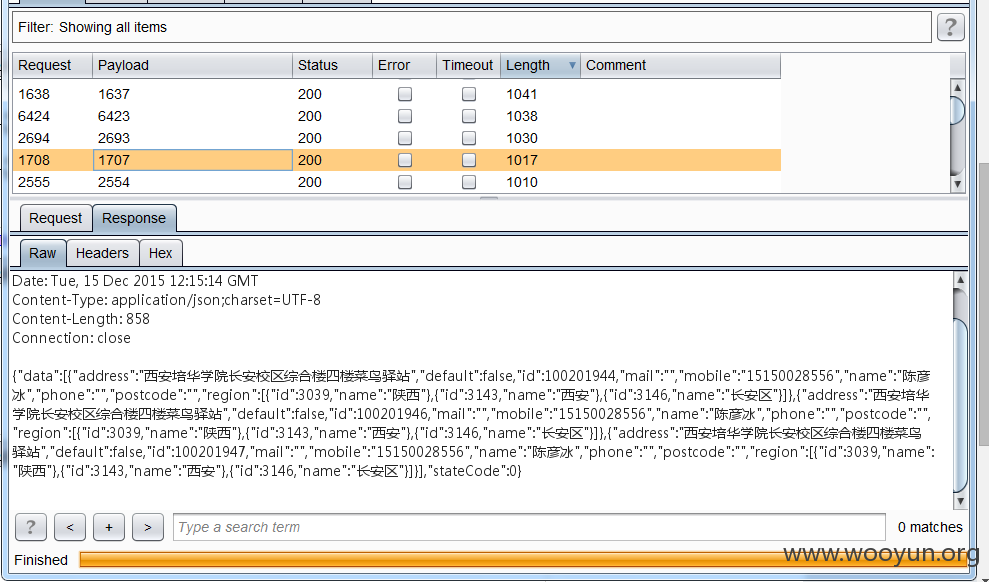Sort by Payload column header
Image resolution: width=989 pixels, height=582 pixels.
tap(192, 66)
